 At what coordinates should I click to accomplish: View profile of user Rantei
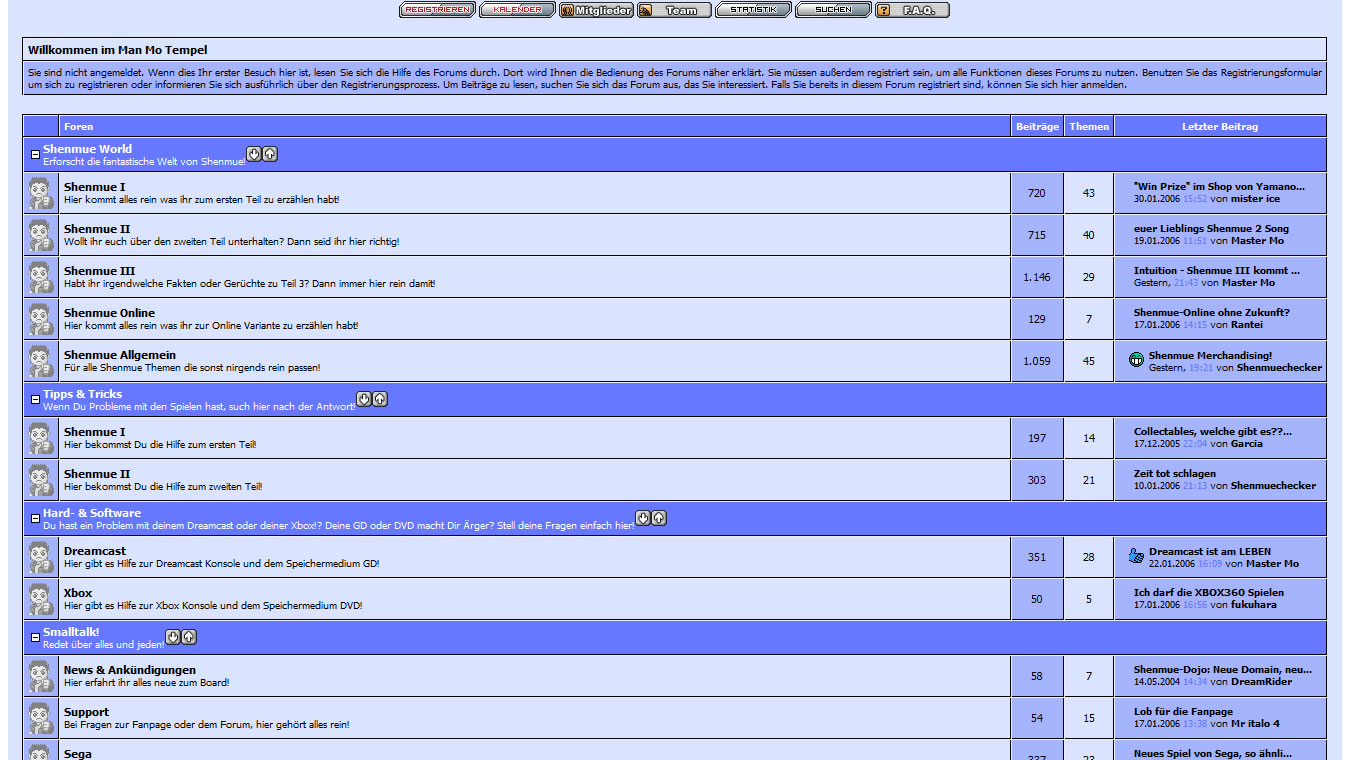pyautogui.click(x=1247, y=324)
